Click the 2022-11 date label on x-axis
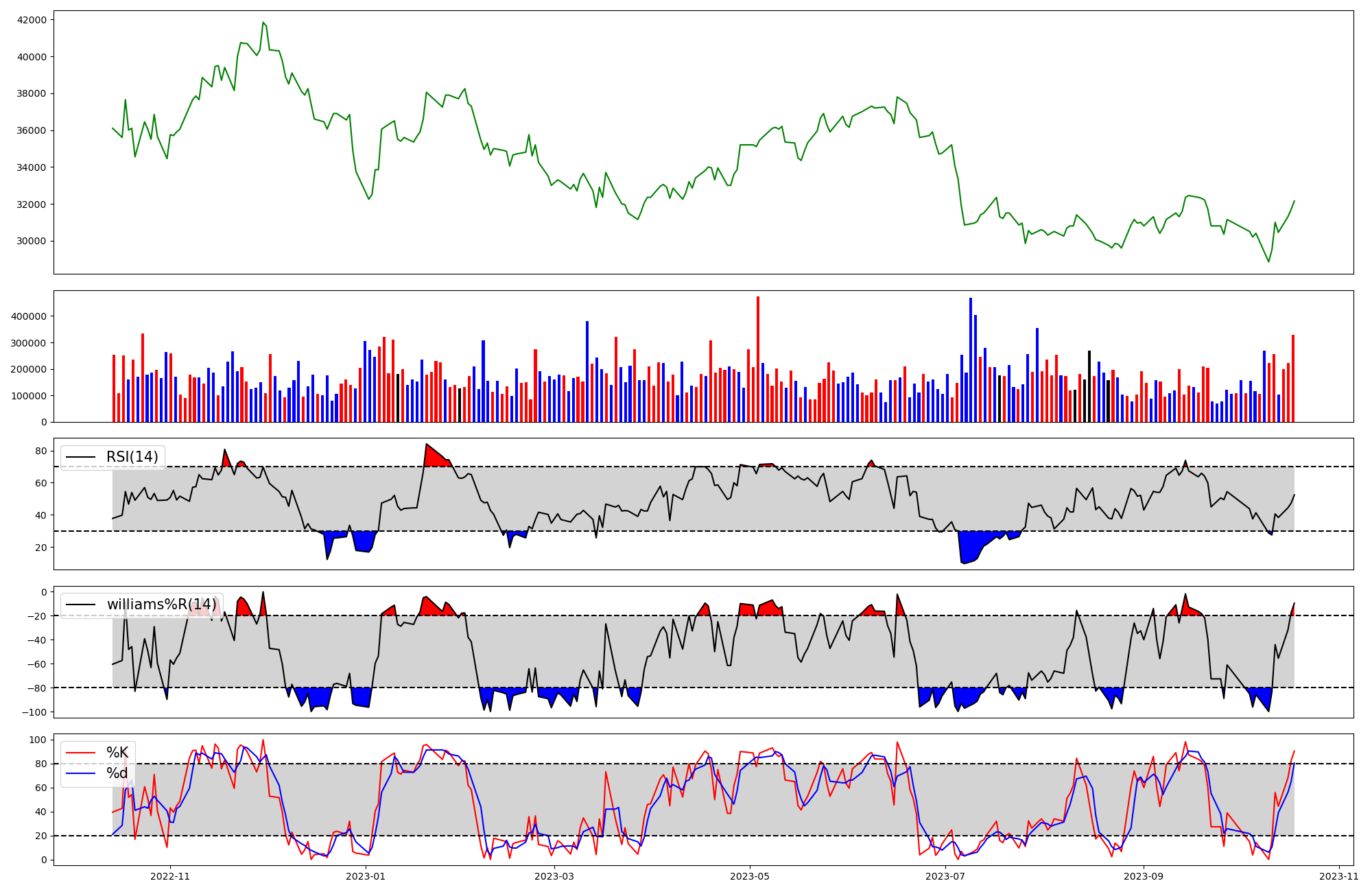Viewport: 1372px width, 892px height. click(169, 876)
